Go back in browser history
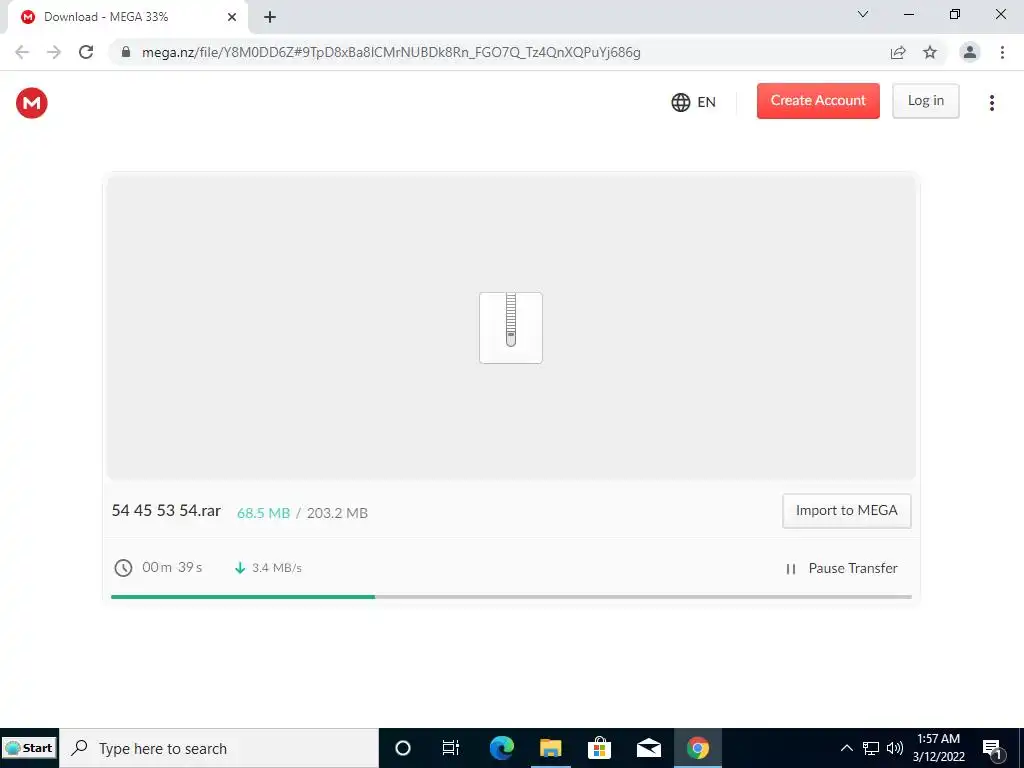 pos(22,52)
